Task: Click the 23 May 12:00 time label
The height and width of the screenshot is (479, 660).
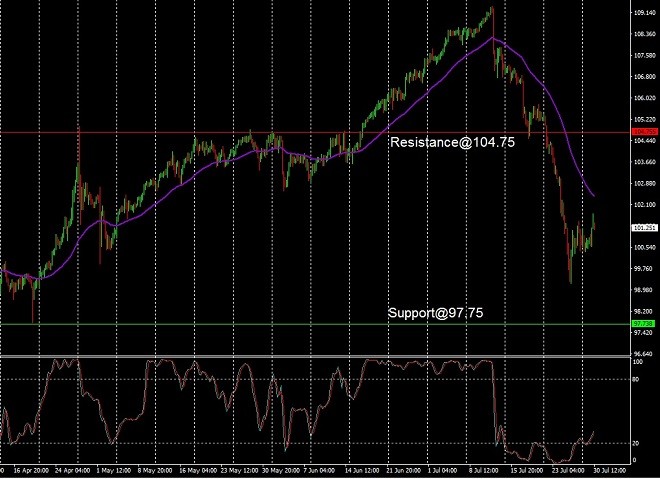Action: click(240, 470)
